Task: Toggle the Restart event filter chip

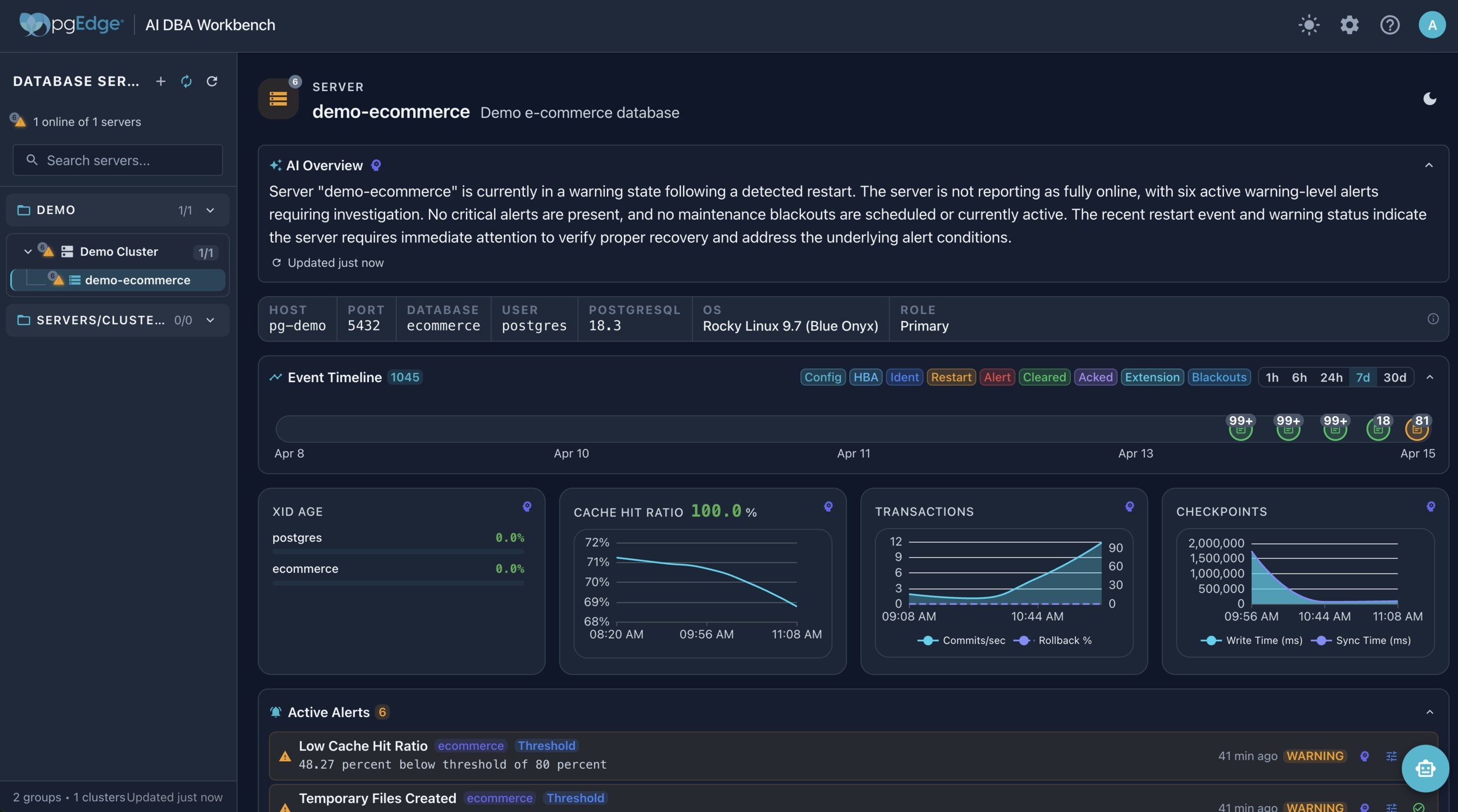Action: tap(951, 377)
